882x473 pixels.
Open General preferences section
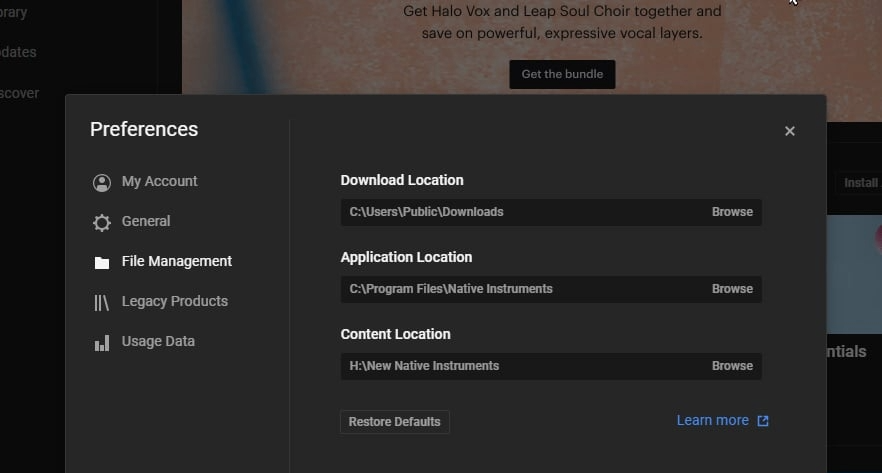tap(146, 222)
